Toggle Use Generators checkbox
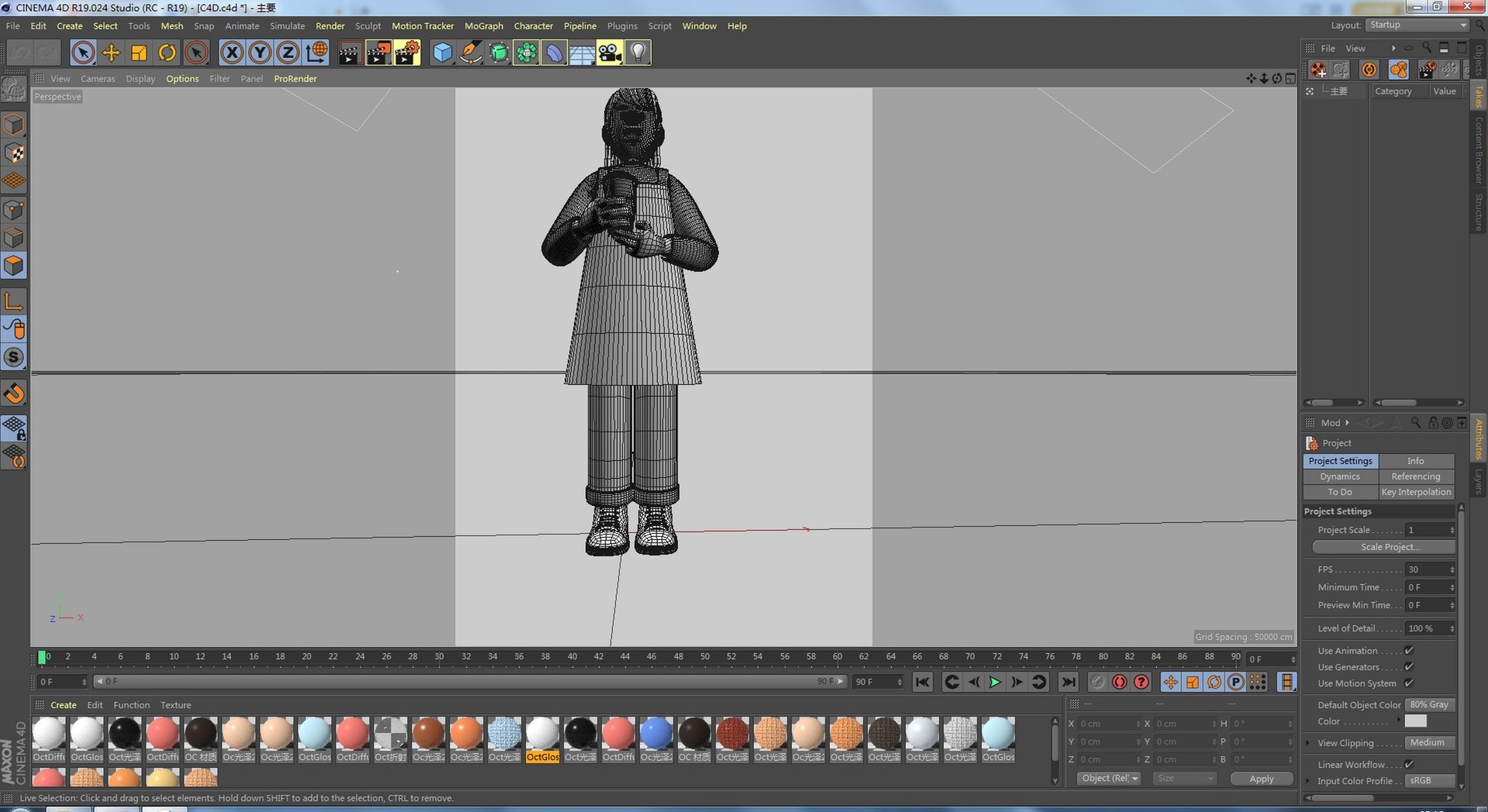This screenshot has height=812, width=1488. point(1409,667)
